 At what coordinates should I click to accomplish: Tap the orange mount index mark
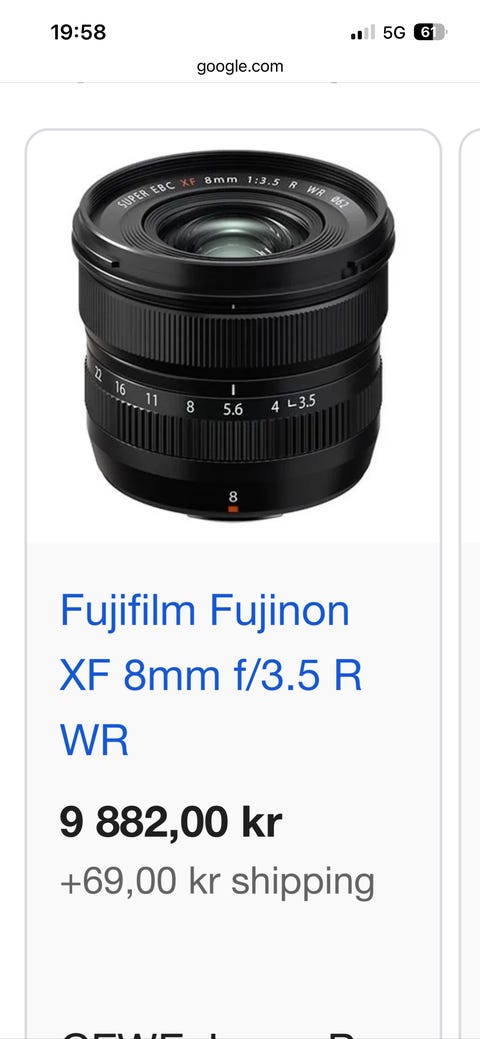pyautogui.click(x=233, y=509)
